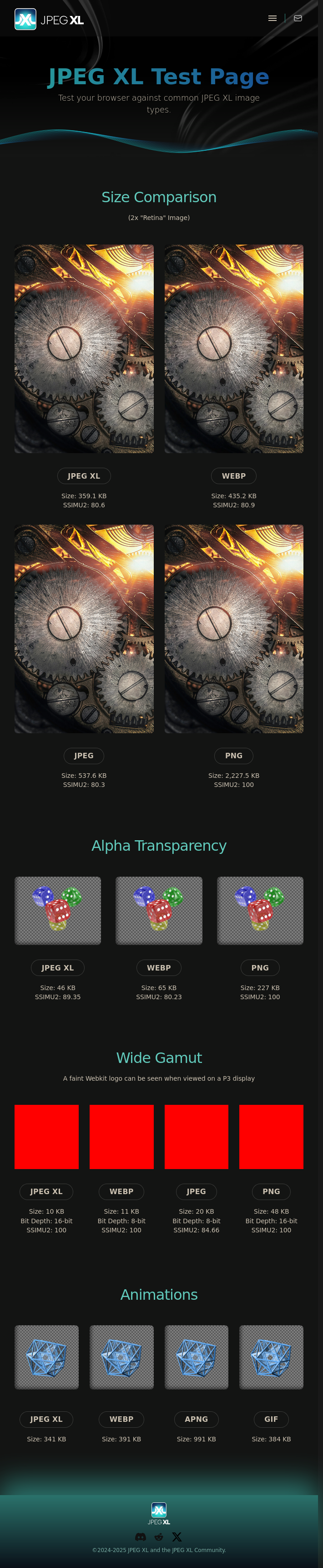The height and width of the screenshot is (1568, 323).
Task: Click the envelope contact icon
Action: (298, 18)
